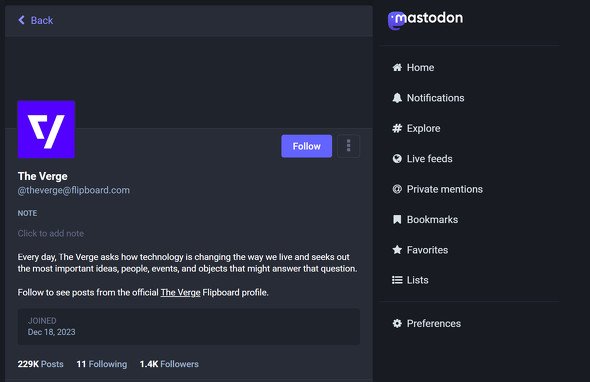Click the Mastodon logo
Viewport: 590px width, 382px height.
coord(426,20)
